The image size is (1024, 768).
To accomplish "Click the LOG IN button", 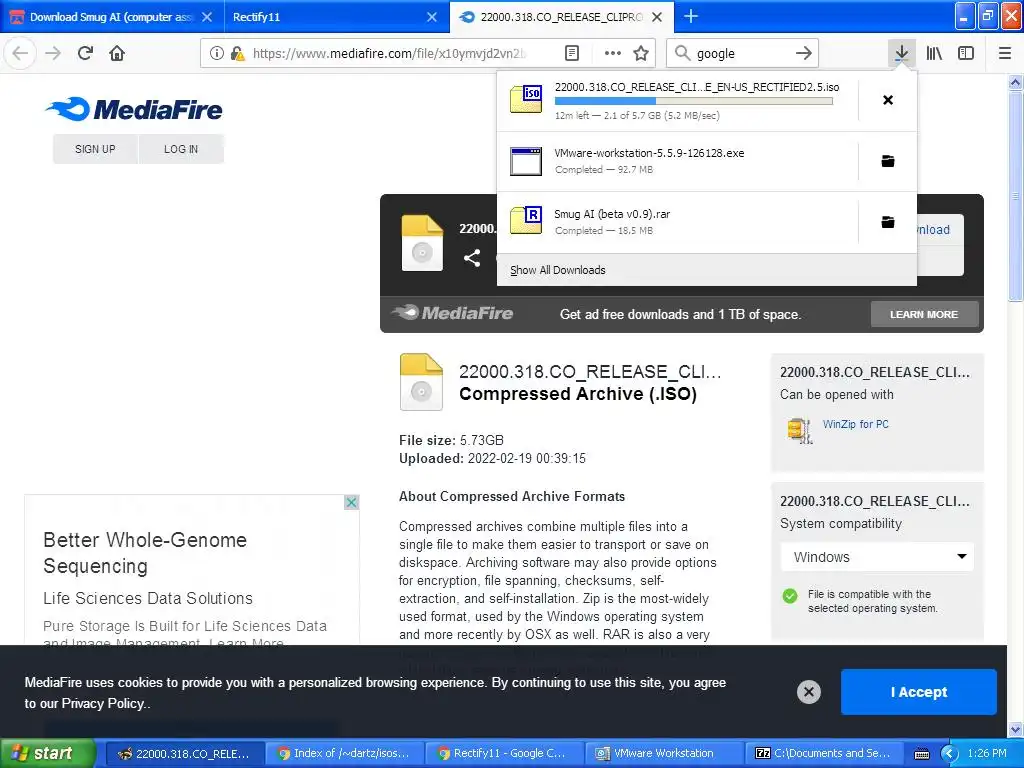I will [x=181, y=149].
